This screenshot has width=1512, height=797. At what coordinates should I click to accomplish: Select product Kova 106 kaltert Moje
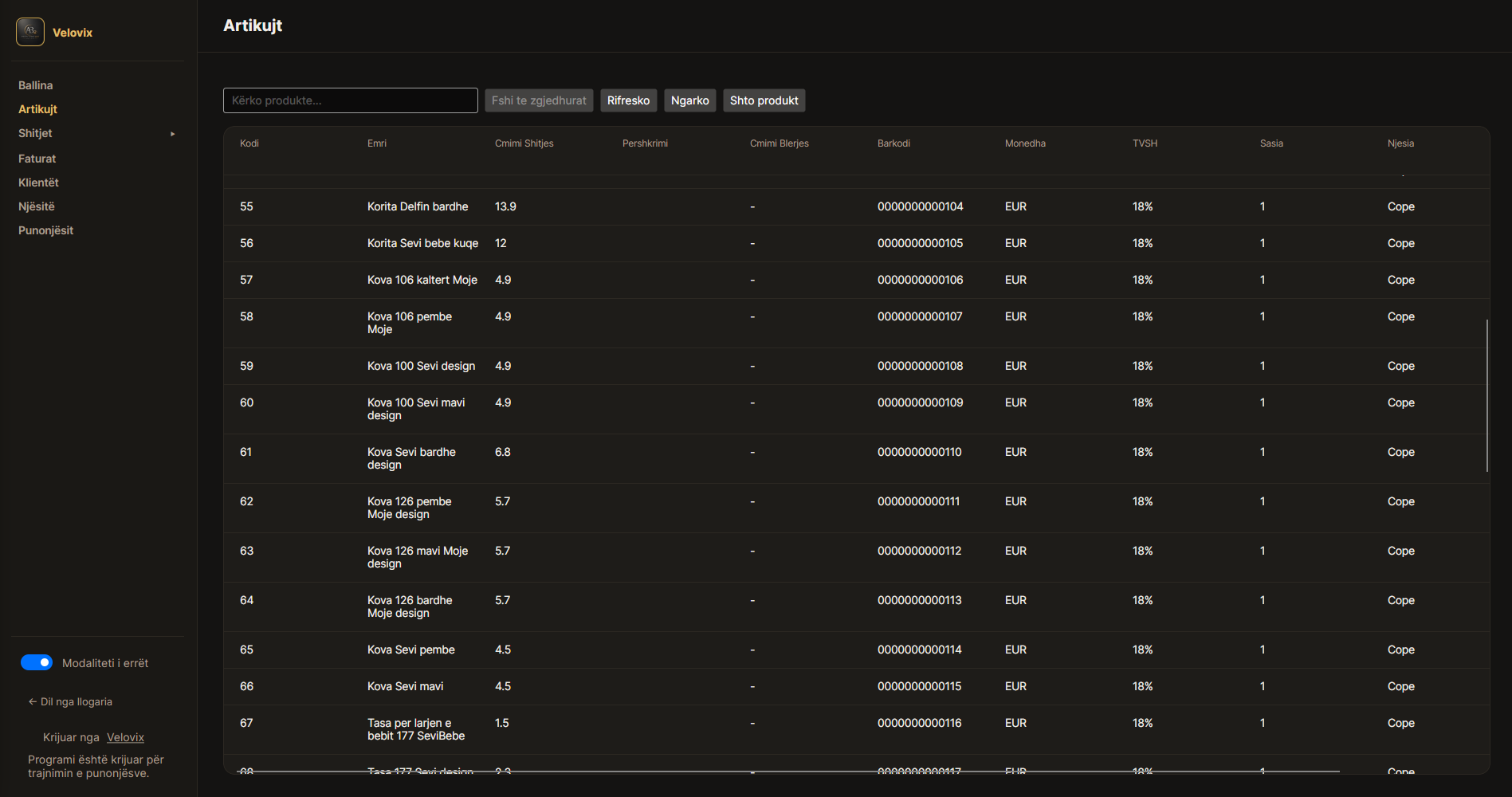pos(422,280)
